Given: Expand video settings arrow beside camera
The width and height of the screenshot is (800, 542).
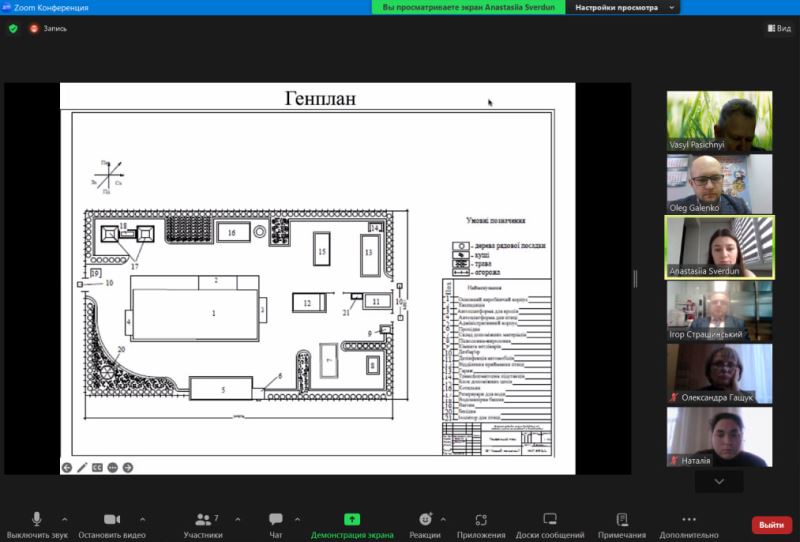Looking at the screenshot, I should click(142, 519).
